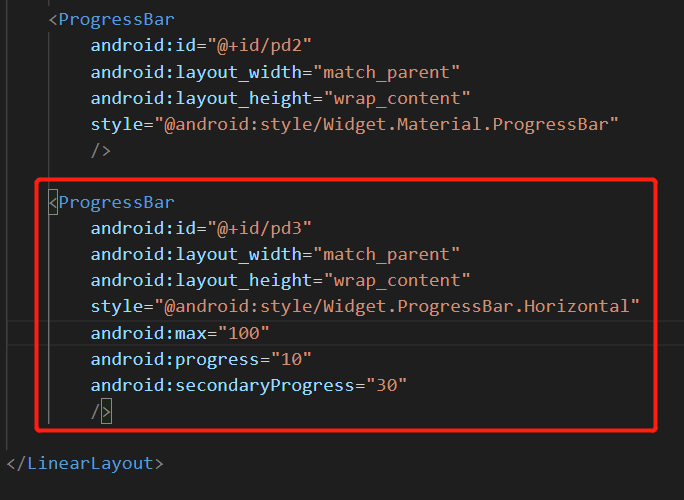Click the highlighted opening bracket of the second ProgressBar

pos(53,202)
